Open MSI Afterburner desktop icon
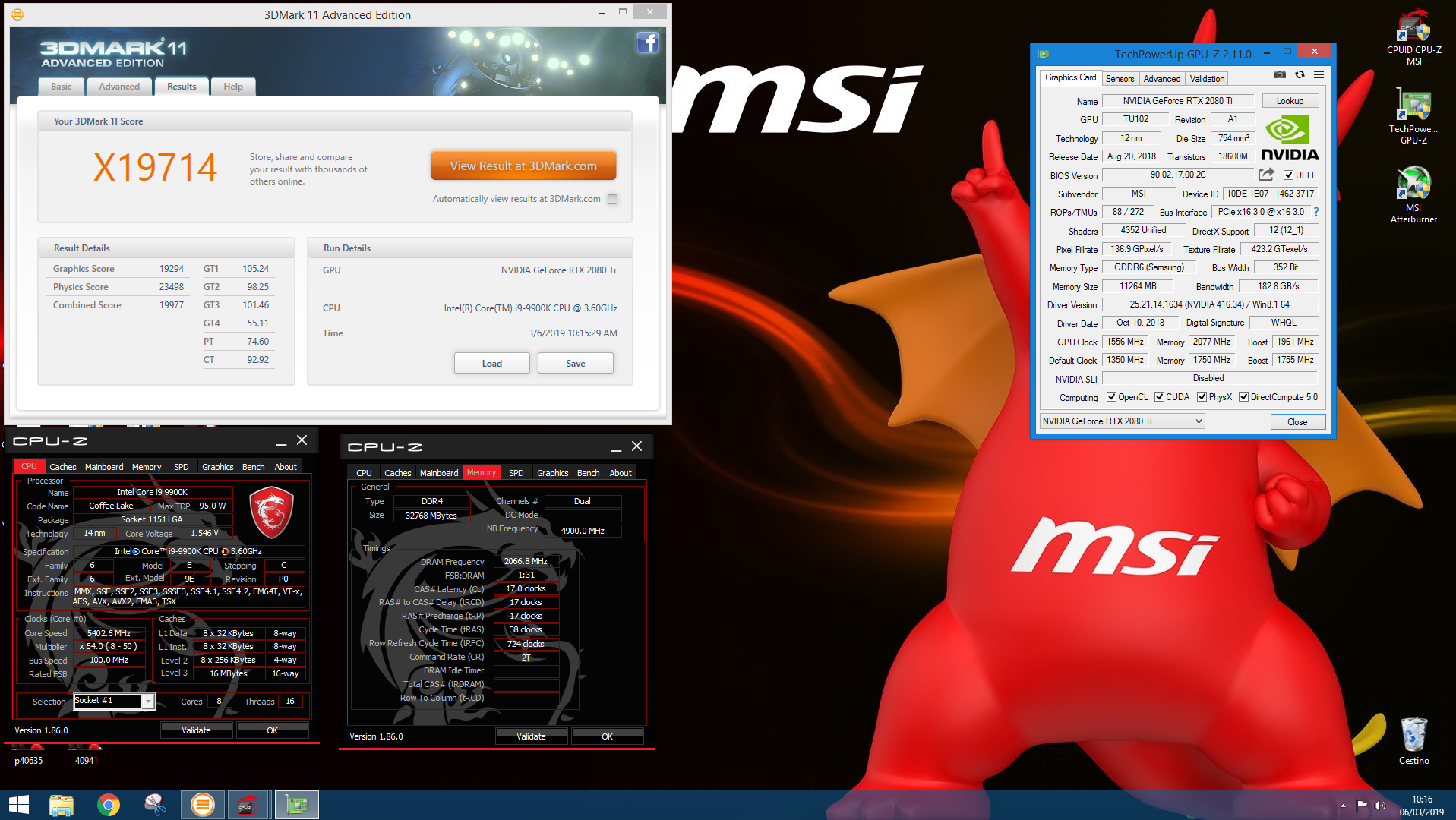Screen dimensions: 1456x820 [x=1413, y=194]
